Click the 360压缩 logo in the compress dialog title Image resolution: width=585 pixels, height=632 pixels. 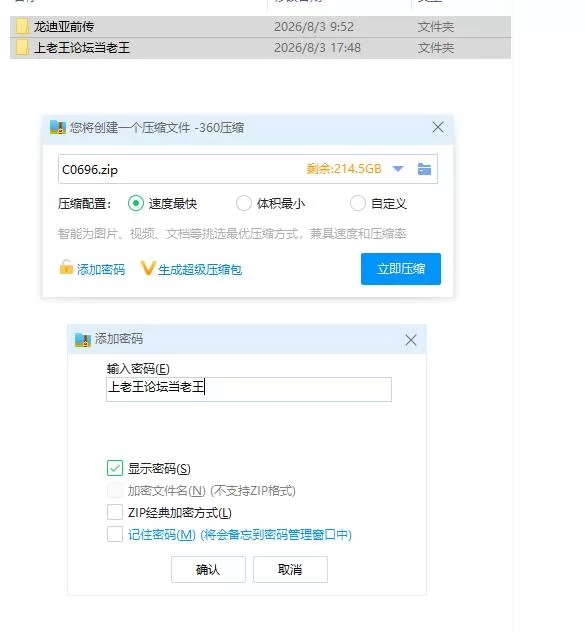pos(58,127)
